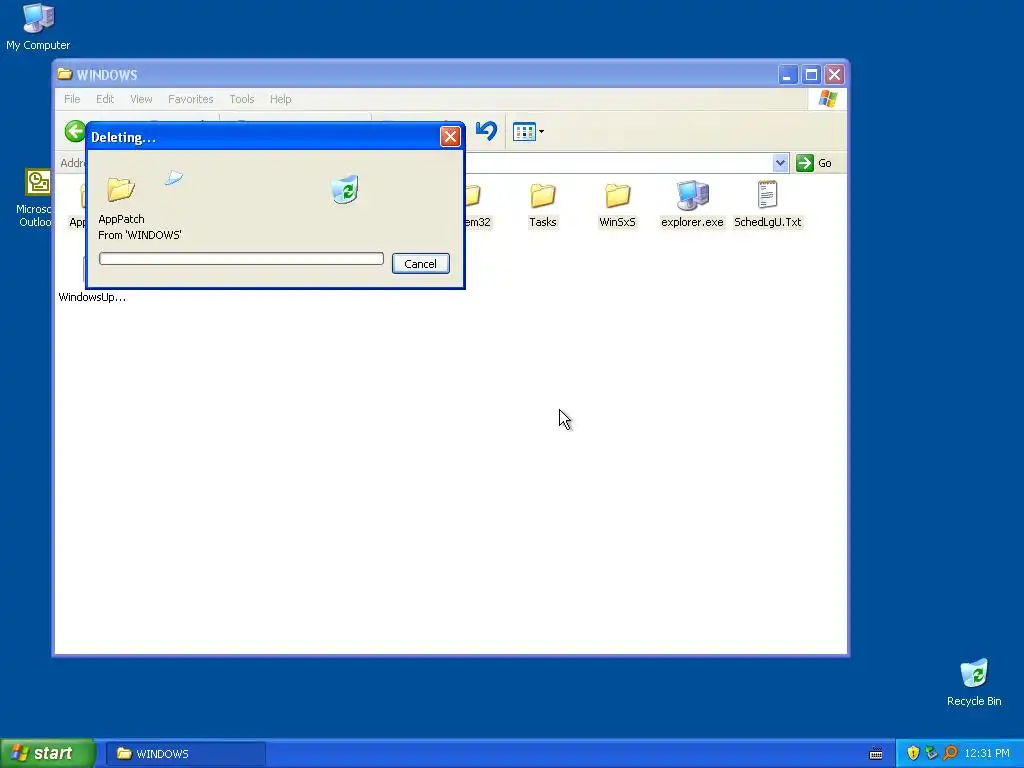Select the explorer.exe file
Image resolution: width=1024 pixels, height=768 pixels.
[692, 205]
